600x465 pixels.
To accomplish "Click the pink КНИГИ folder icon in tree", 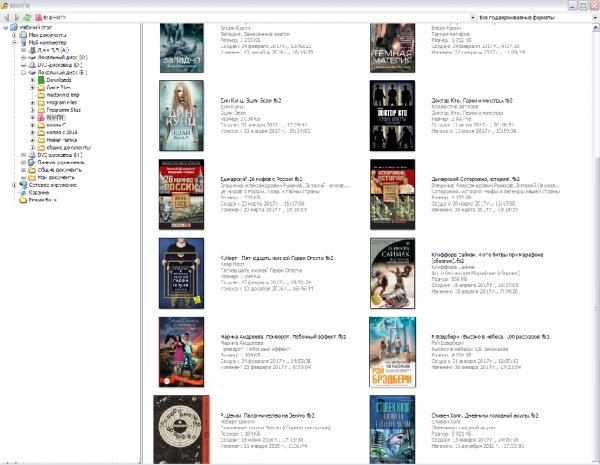I will 41,117.
